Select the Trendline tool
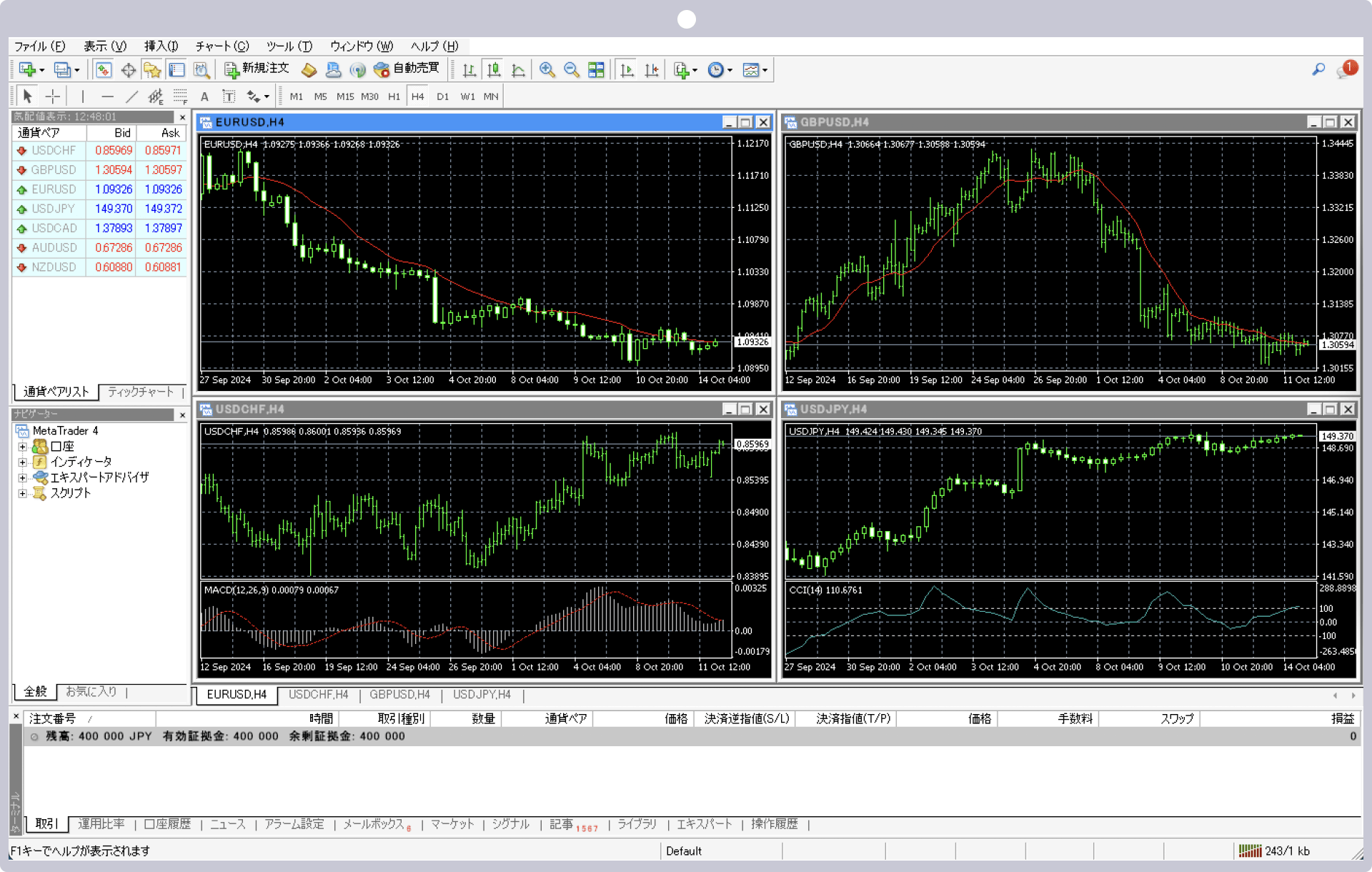Image resolution: width=1372 pixels, height=872 pixels. point(131,96)
